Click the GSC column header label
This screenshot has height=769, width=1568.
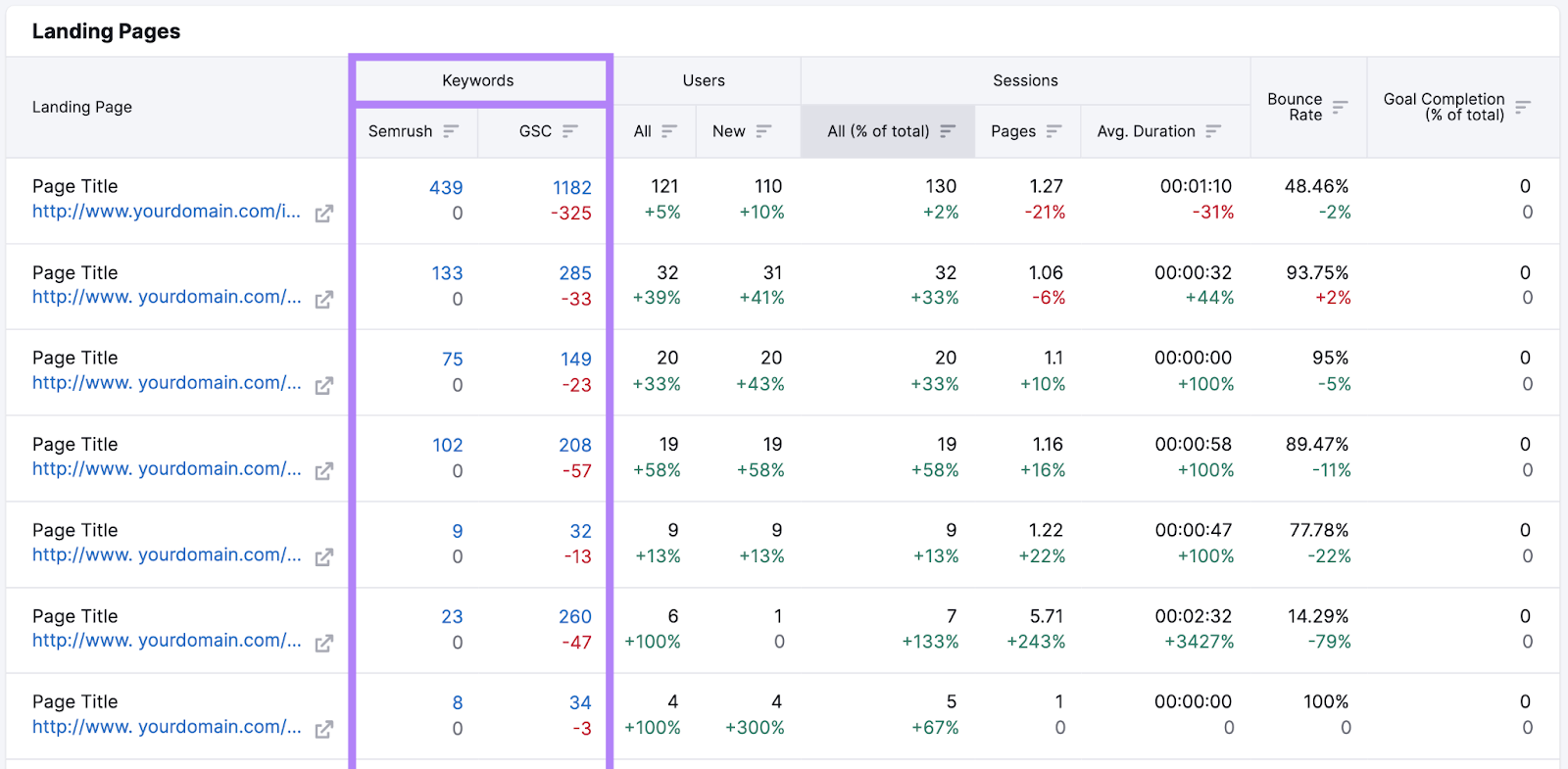535,131
